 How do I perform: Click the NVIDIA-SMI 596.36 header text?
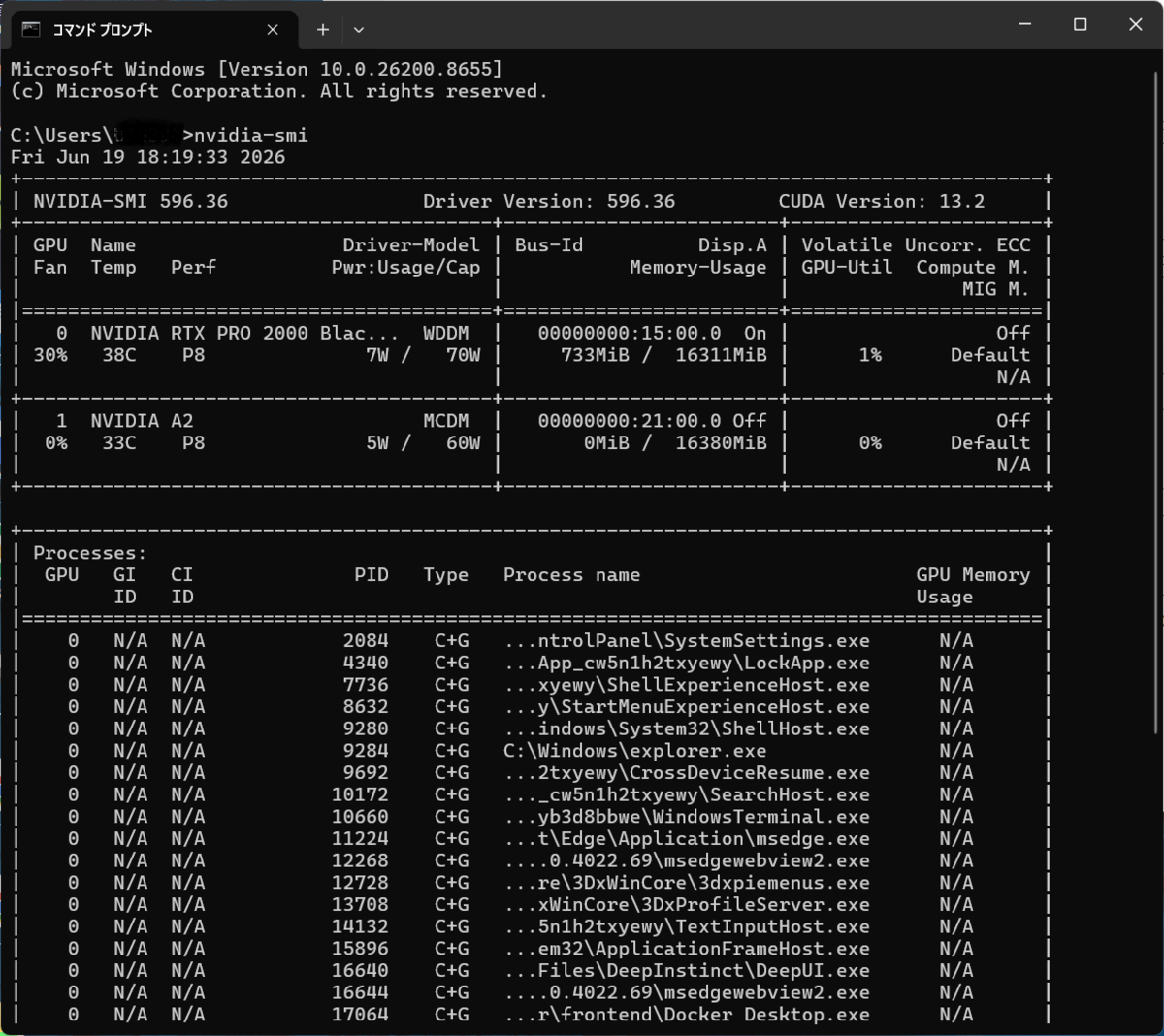[x=131, y=201]
